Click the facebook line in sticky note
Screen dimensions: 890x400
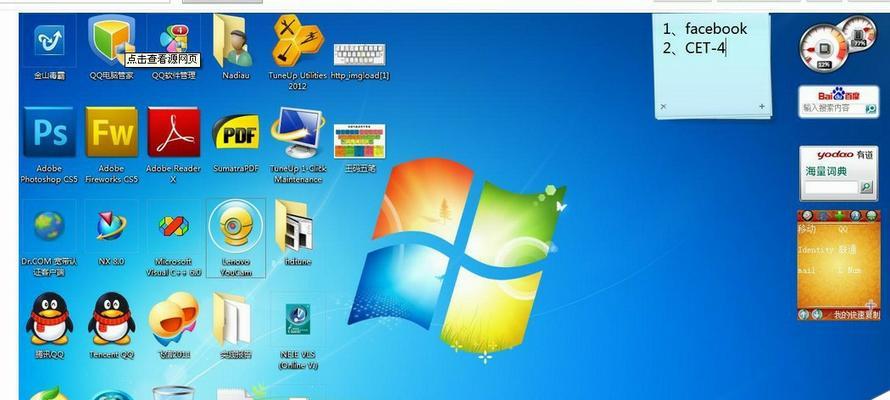[x=716, y=28]
